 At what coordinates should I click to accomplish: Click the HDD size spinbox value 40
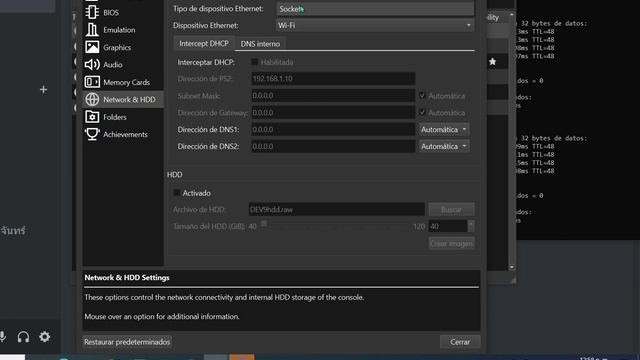pos(448,226)
